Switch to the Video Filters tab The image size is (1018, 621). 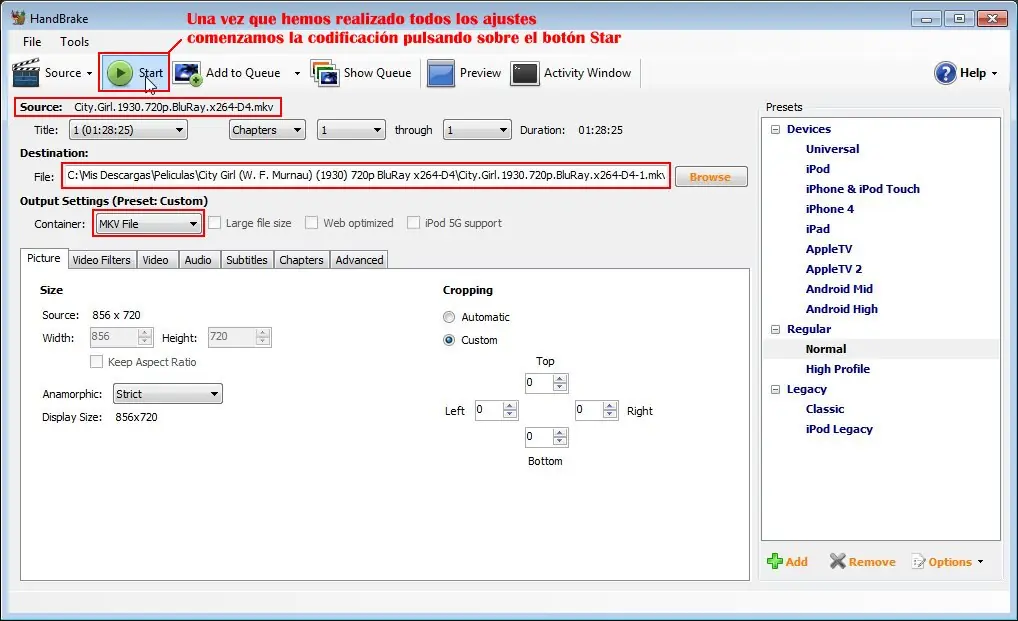(x=102, y=260)
